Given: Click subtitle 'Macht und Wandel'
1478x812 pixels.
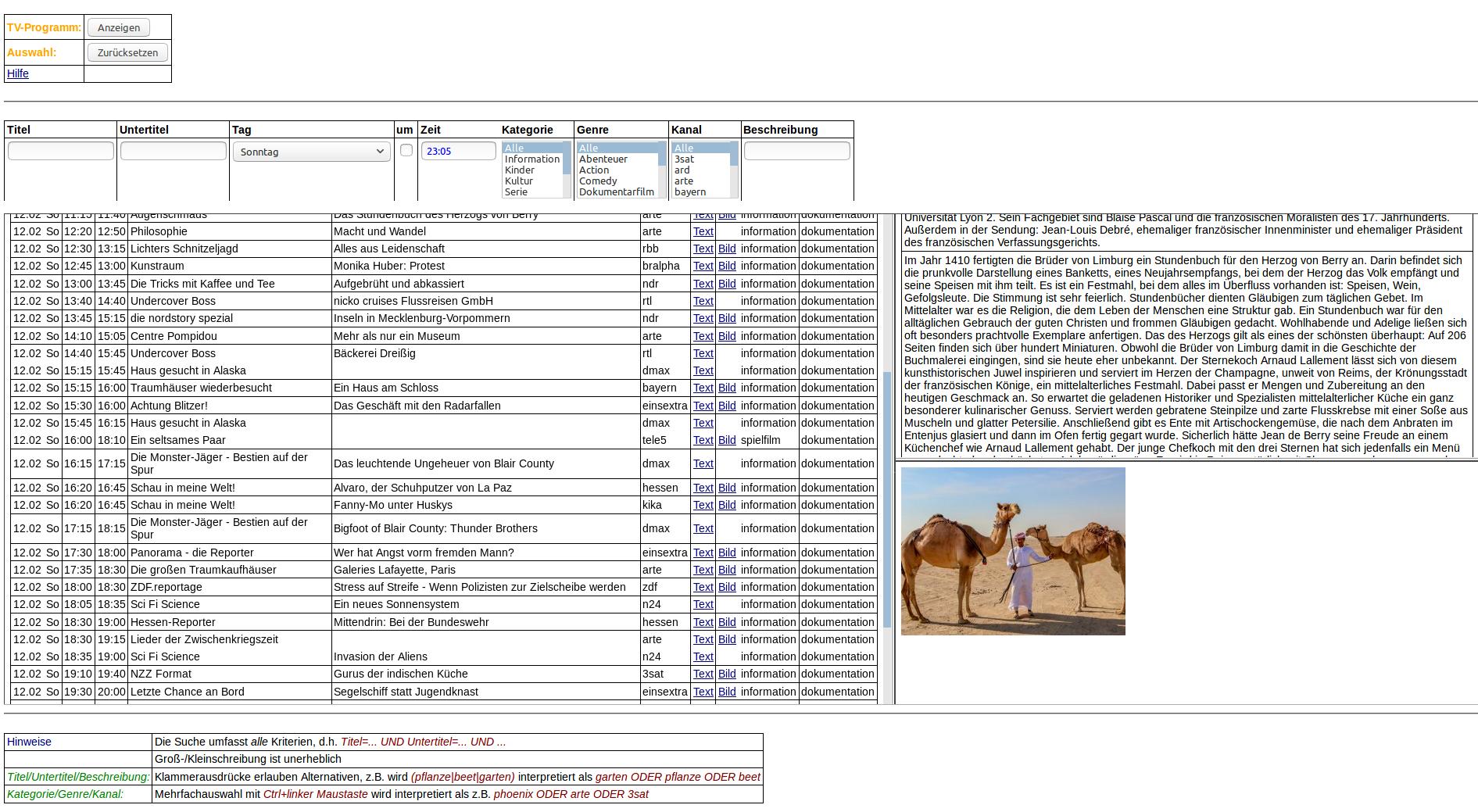Looking at the screenshot, I should (x=380, y=231).
